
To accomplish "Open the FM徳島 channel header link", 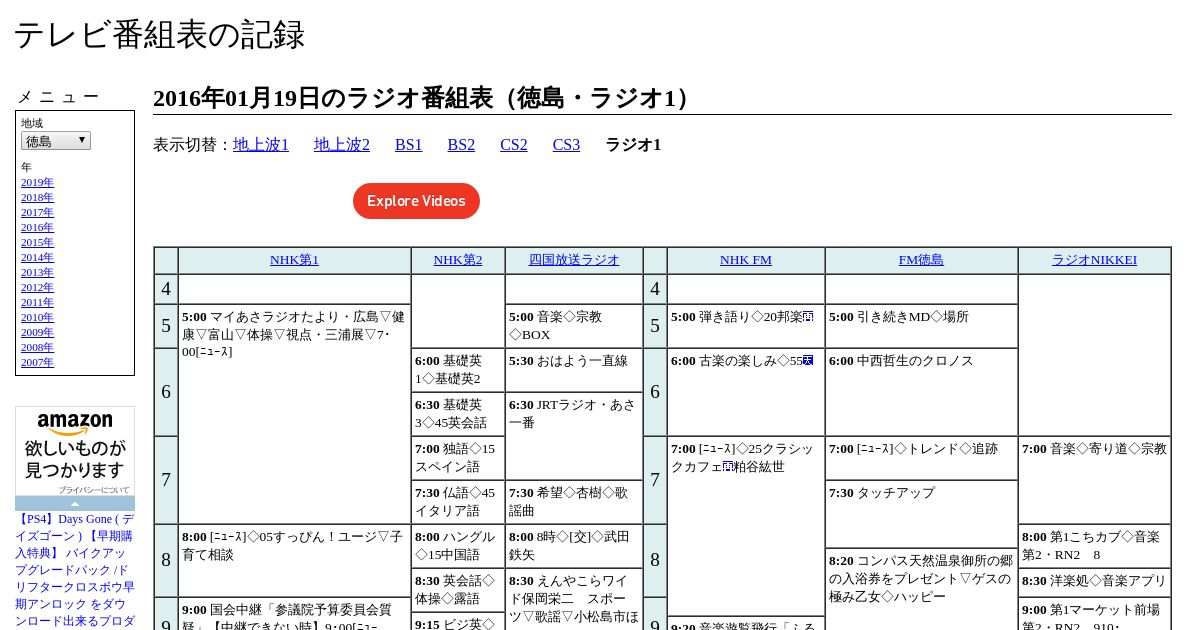I will tap(921, 260).
